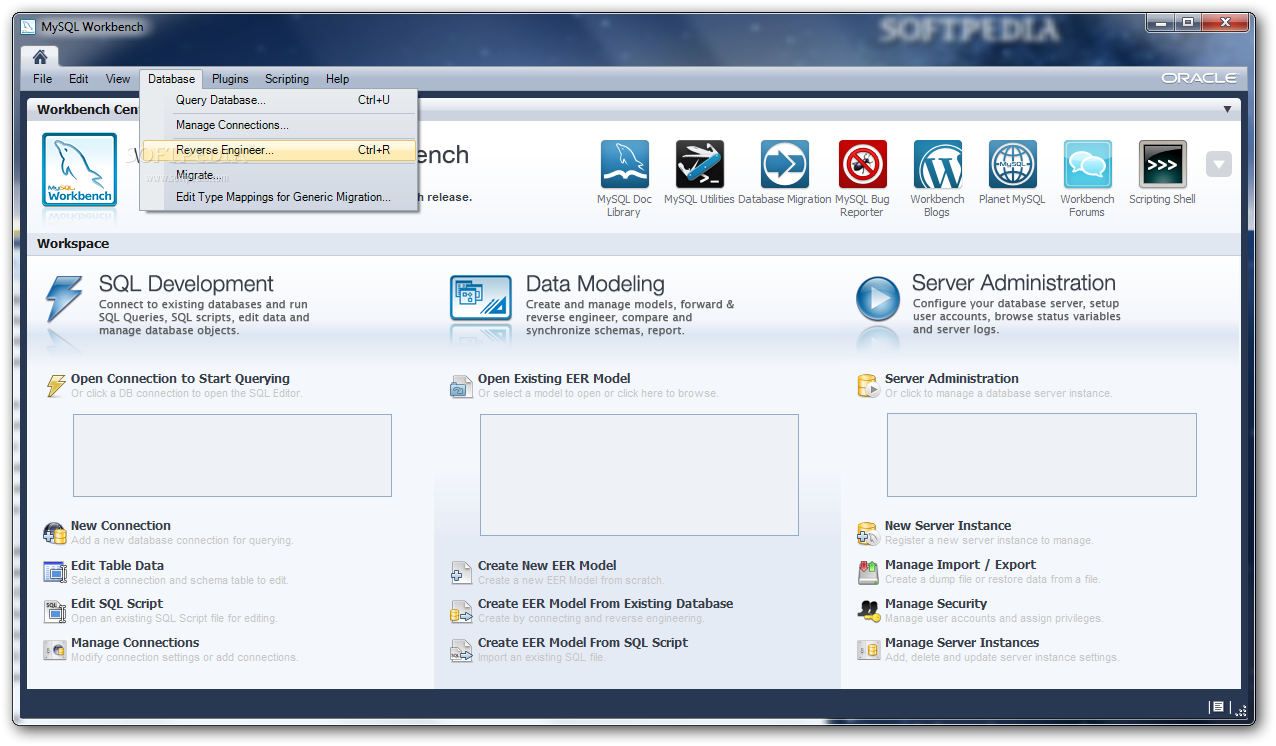
Task: Click the Data Modeling diagram icon
Action: [x=481, y=297]
